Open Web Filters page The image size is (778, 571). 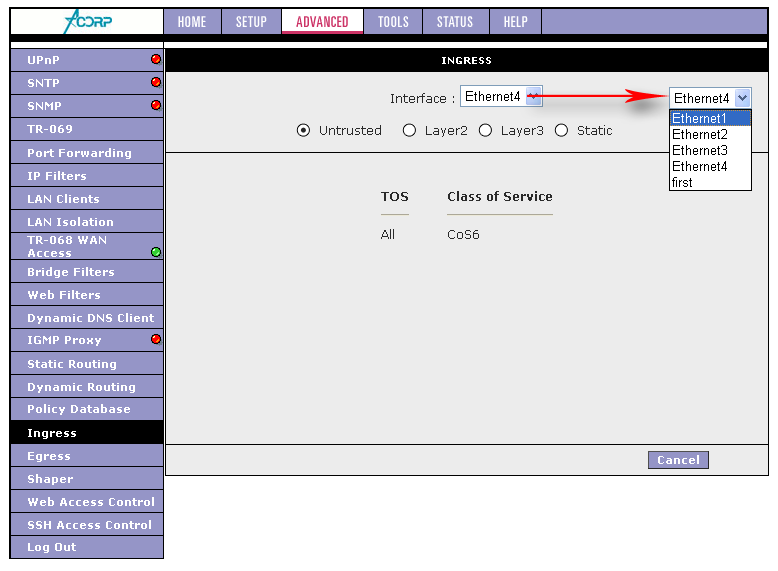(87, 294)
